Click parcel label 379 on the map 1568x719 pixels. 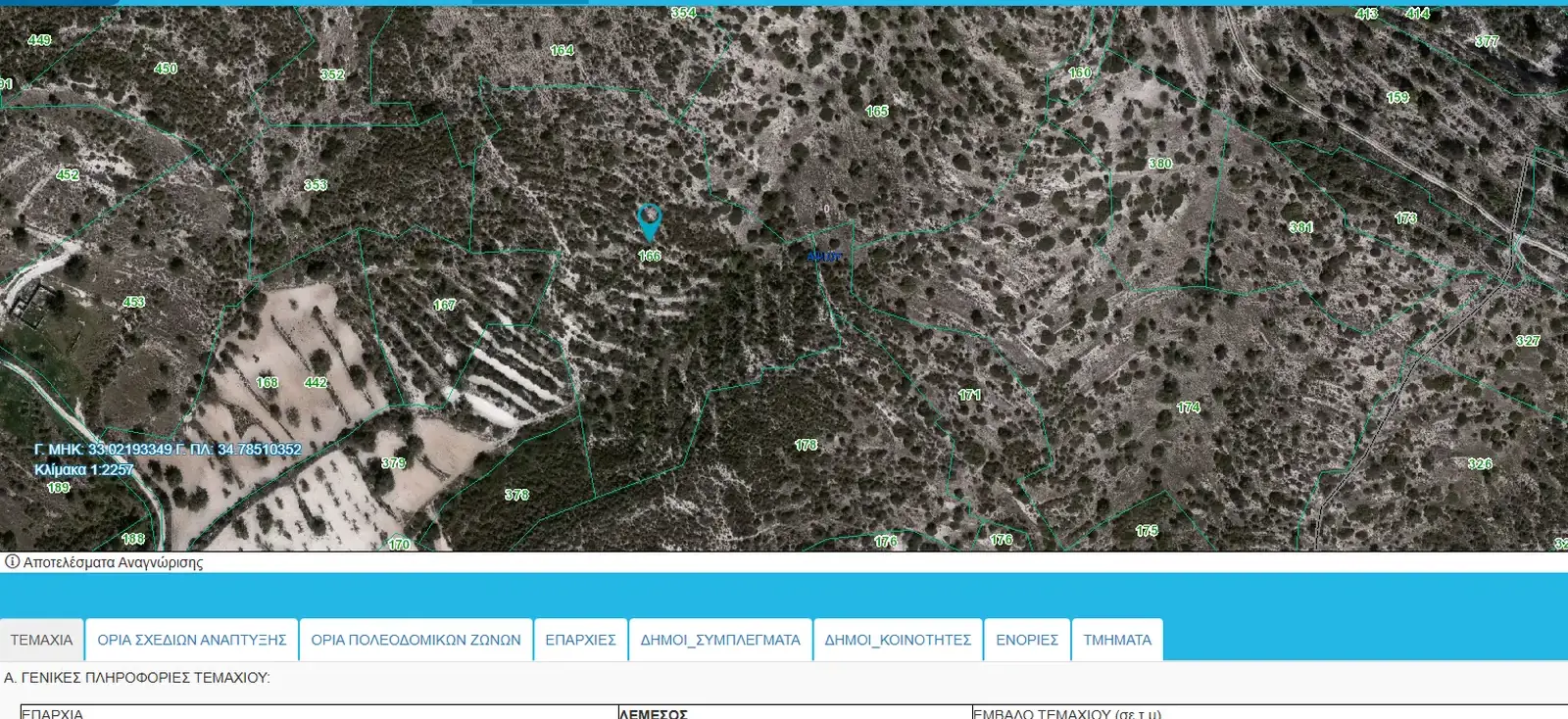pos(394,462)
